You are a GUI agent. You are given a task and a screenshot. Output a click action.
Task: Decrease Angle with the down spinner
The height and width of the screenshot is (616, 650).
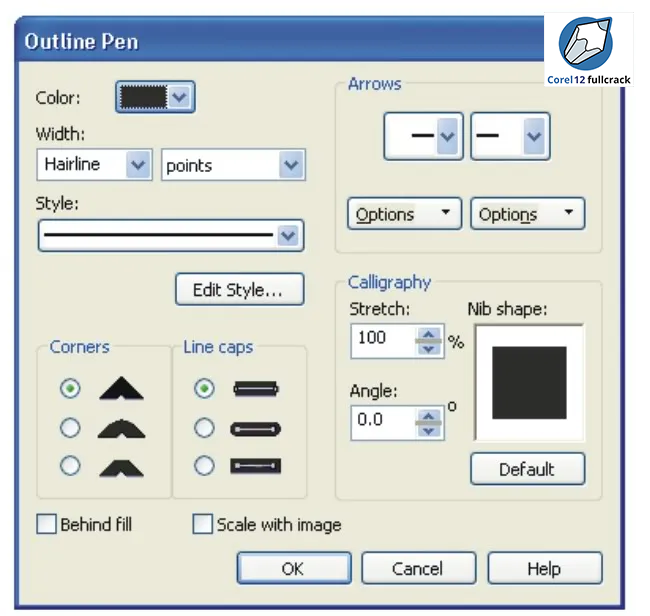click(x=429, y=431)
